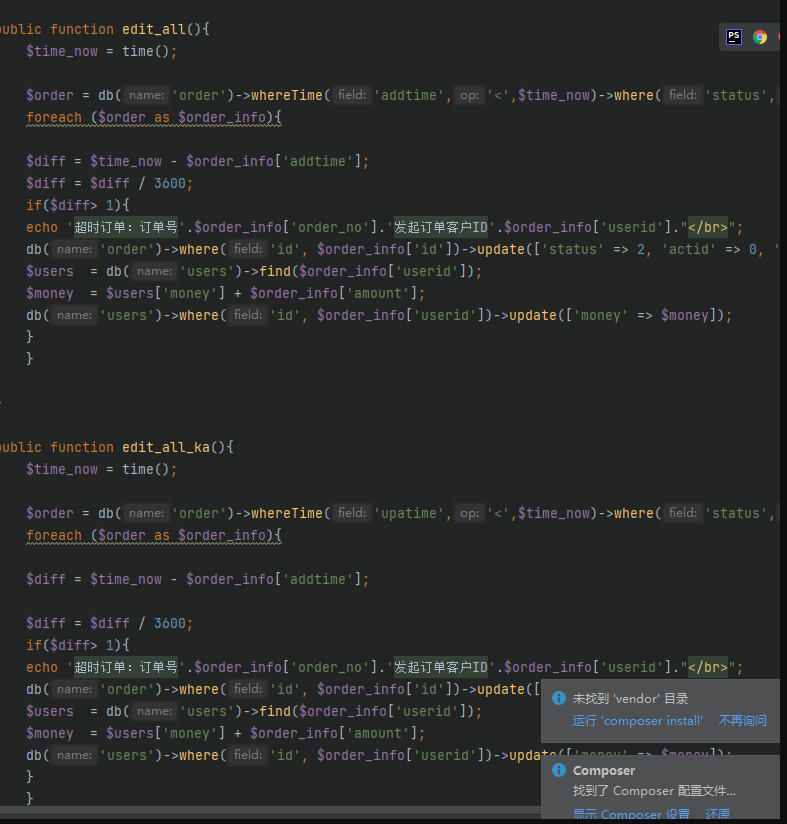Click the 未找到 'vendor' 目录 notification text
Image resolution: width=787 pixels, height=824 pixels.
coord(630,699)
